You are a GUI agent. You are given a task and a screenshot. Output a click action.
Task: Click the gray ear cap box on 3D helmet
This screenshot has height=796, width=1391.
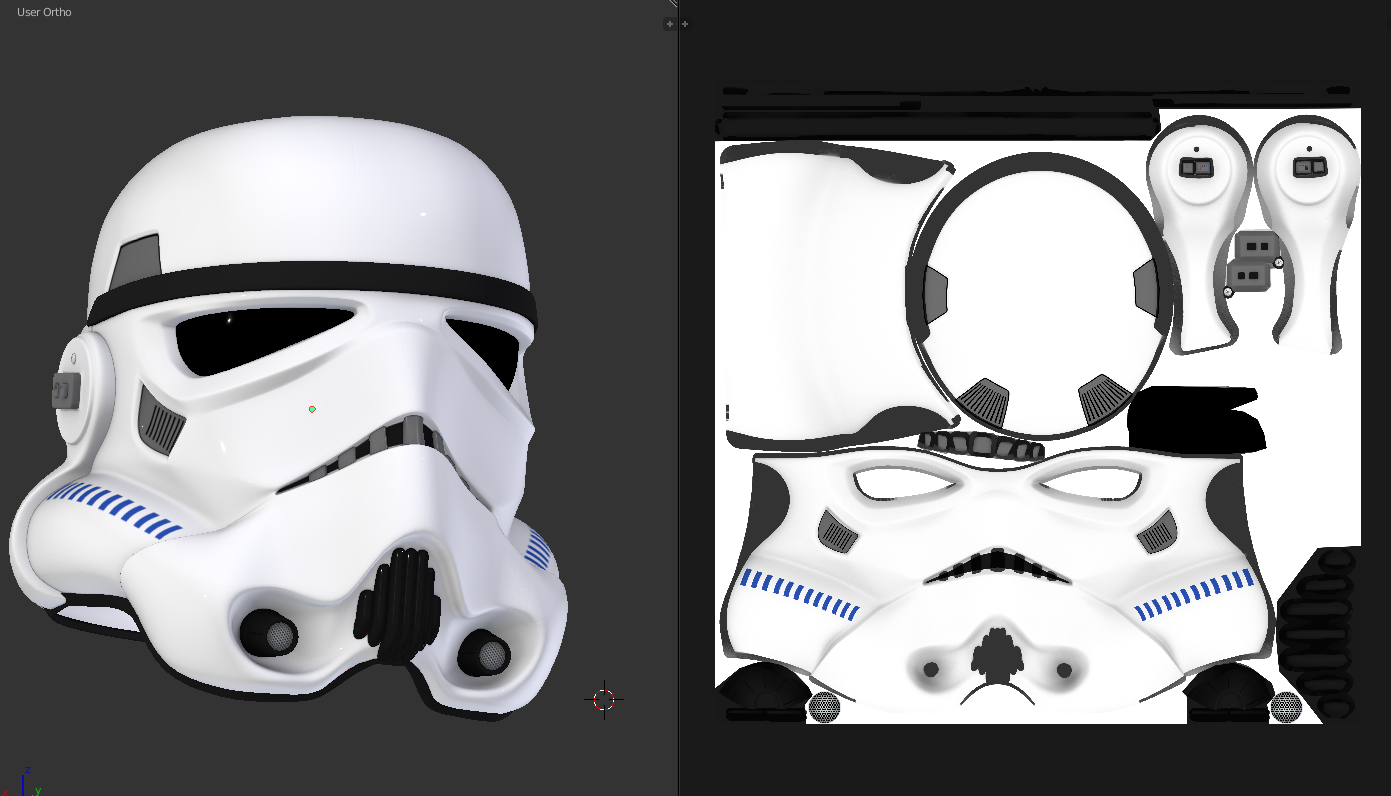pos(65,390)
